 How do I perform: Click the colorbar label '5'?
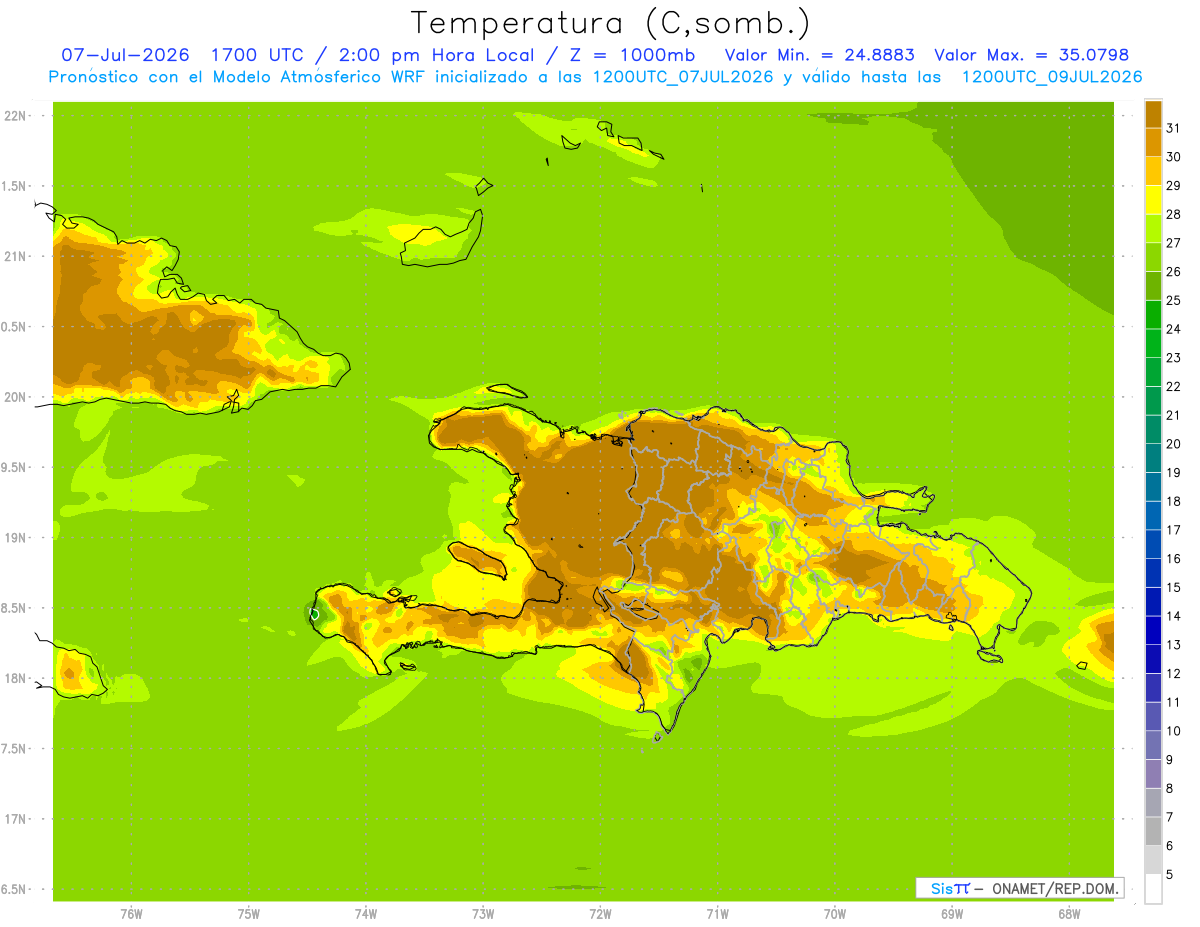(x=1170, y=875)
